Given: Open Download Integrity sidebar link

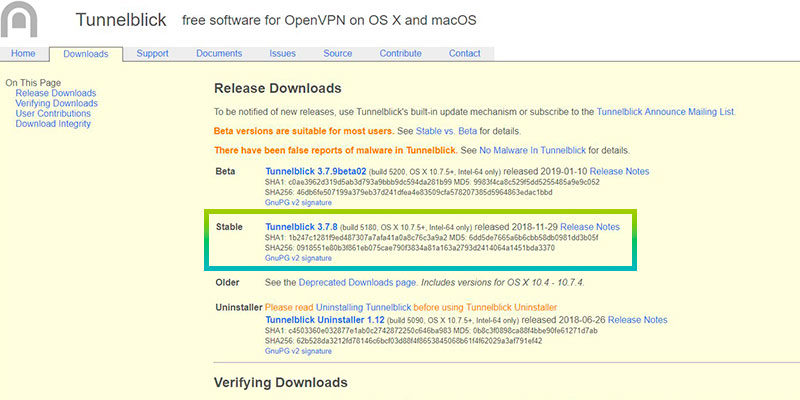Looking at the screenshot, I should [x=53, y=123].
